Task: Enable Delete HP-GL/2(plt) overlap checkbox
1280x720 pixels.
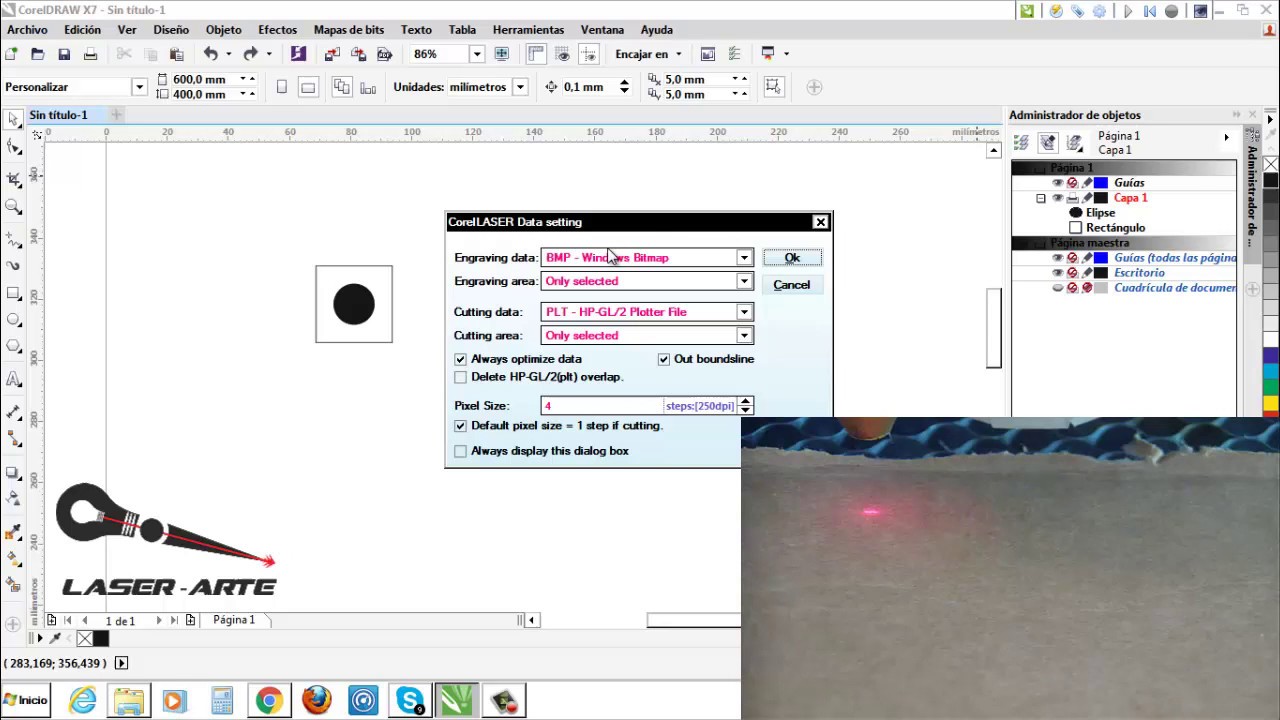Action: [x=460, y=377]
